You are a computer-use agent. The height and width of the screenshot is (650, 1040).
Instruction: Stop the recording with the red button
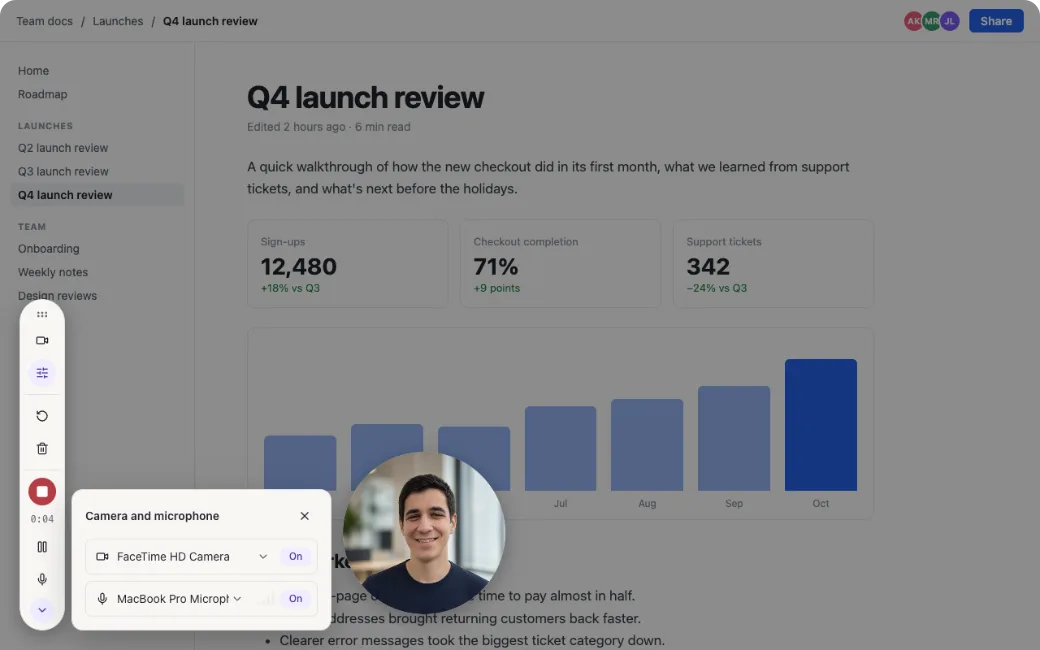(x=42, y=491)
